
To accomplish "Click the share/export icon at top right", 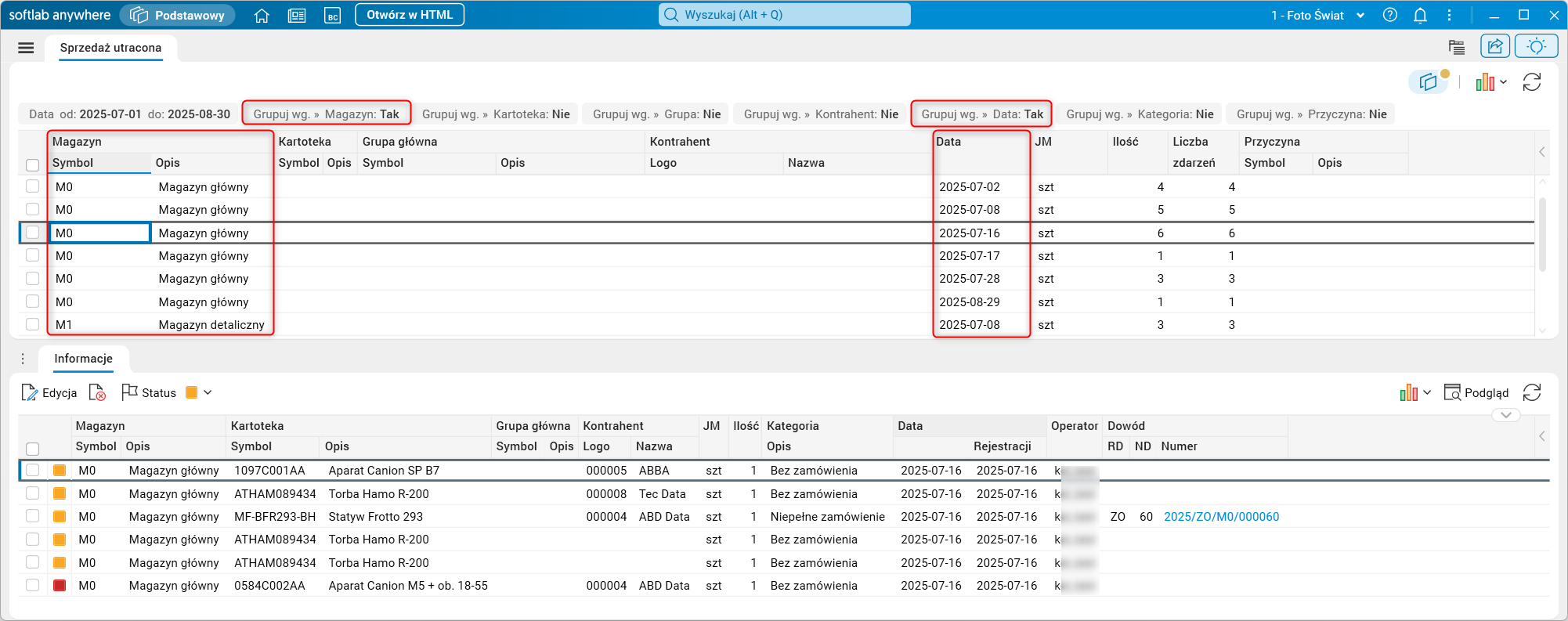I will point(1494,47).
